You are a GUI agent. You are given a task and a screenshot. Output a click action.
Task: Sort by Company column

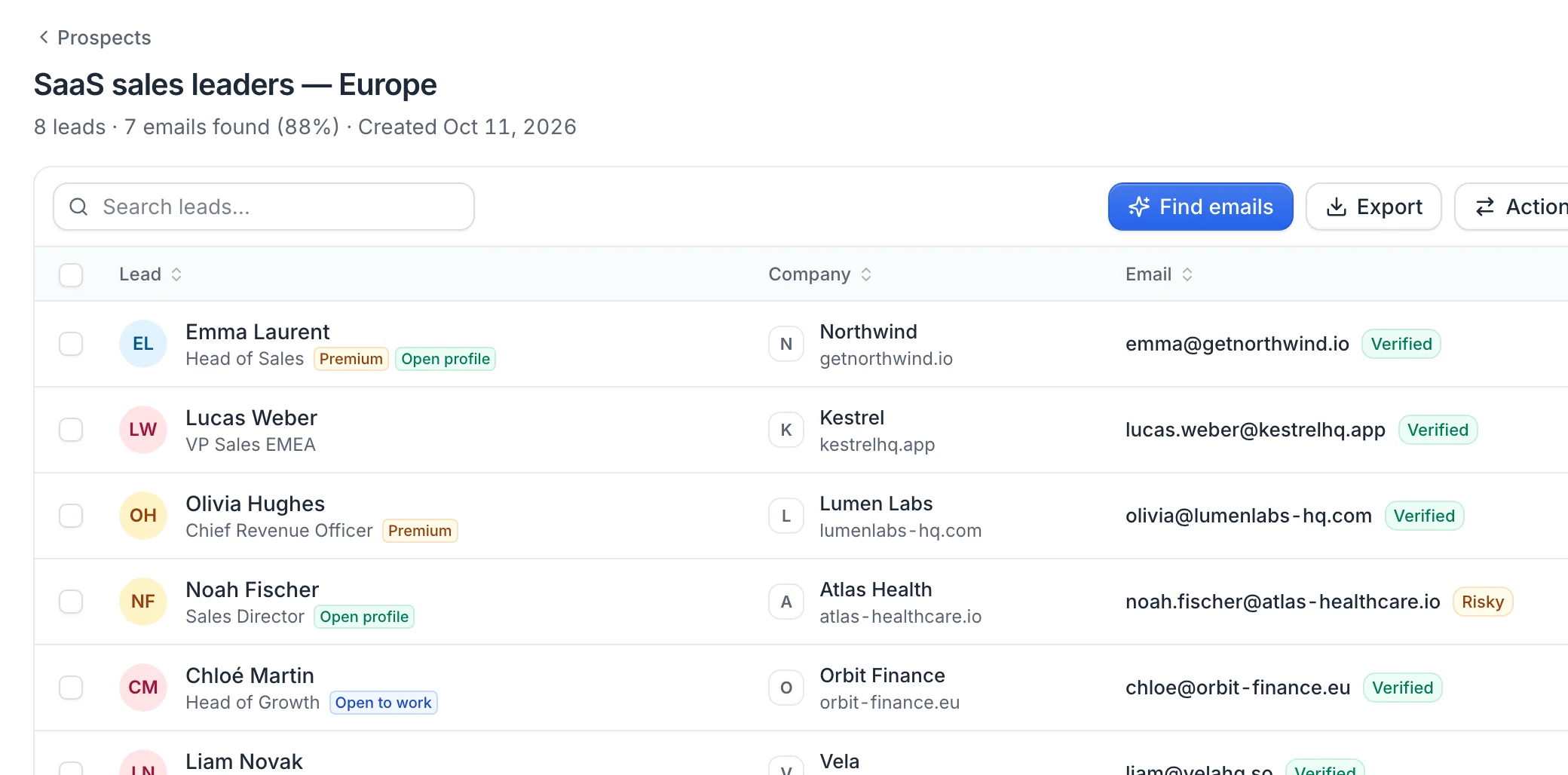tap(820, 274)
